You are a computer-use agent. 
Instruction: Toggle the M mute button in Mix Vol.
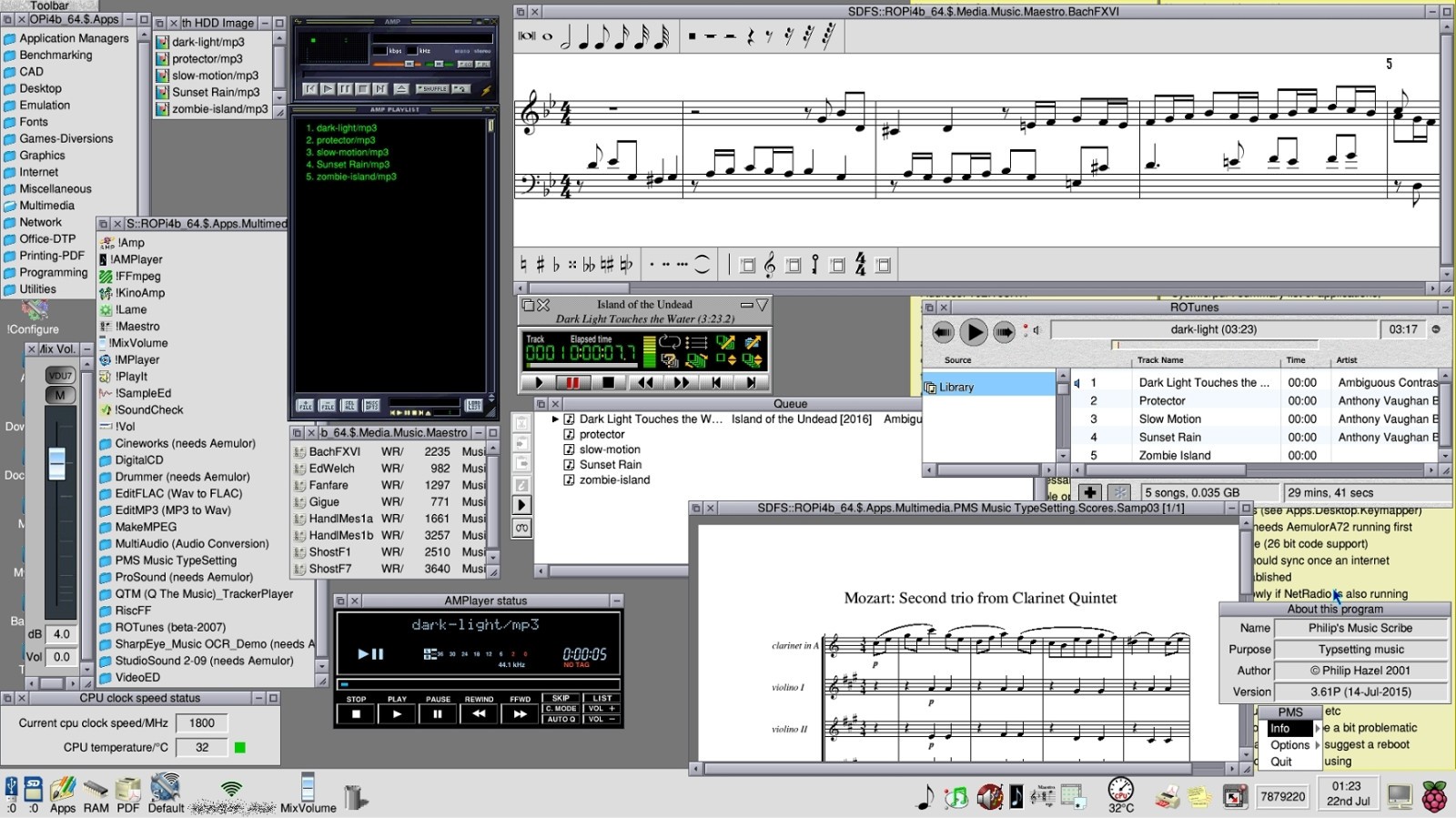coord(59,395)
